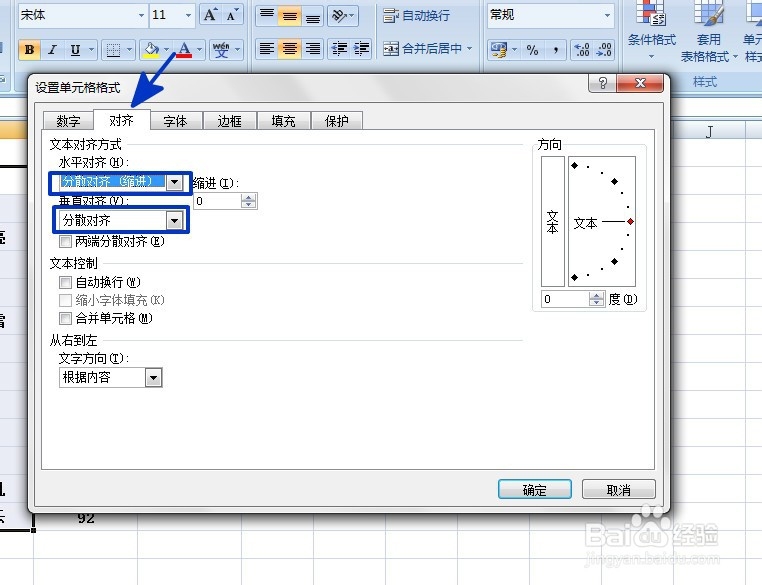The width and height of the screenshot is (762, 585).
Task: Decrease decimal places icon
Action: tap(604, 50)
